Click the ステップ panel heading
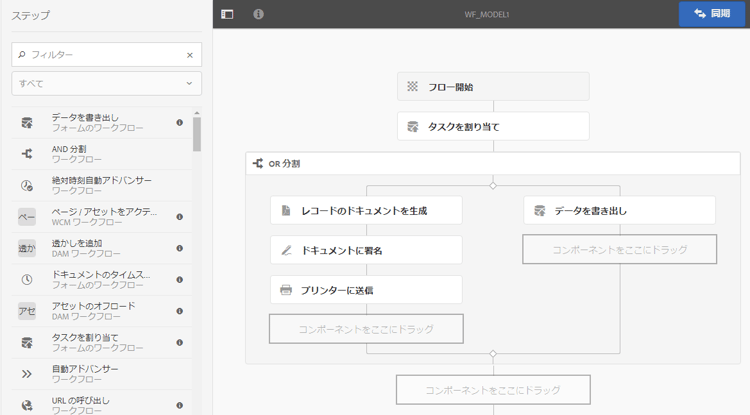The width and height of the screenshot is (750, 415). point(31,15)
